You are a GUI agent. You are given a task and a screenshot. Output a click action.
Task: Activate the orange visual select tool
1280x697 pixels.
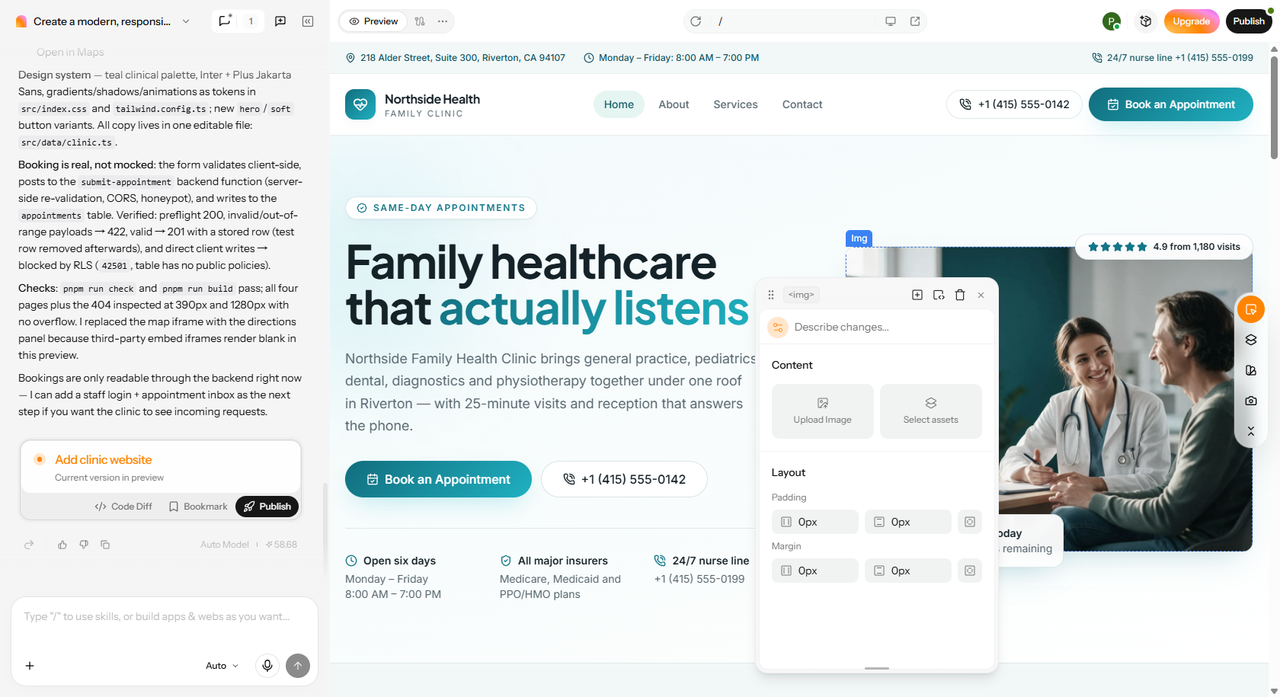pos(1251,309)
